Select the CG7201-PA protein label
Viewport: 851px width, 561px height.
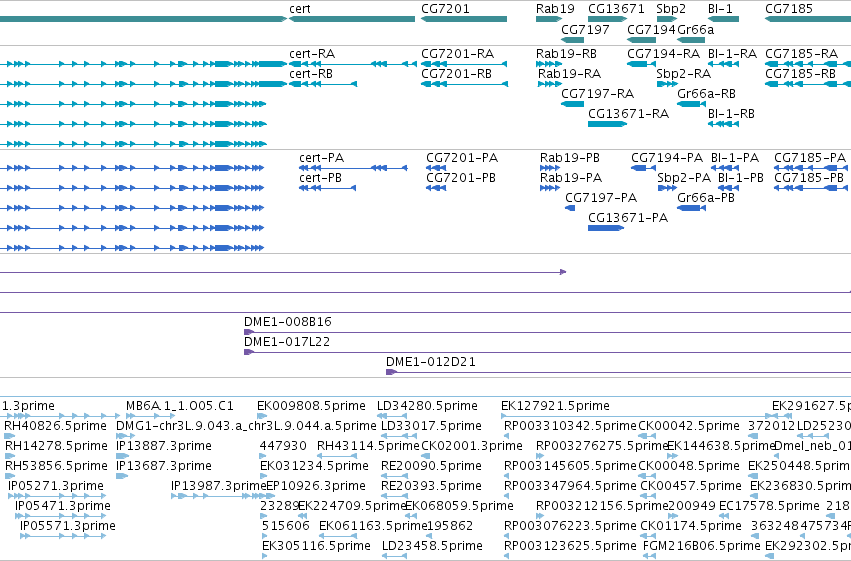[x=462, y=158]
